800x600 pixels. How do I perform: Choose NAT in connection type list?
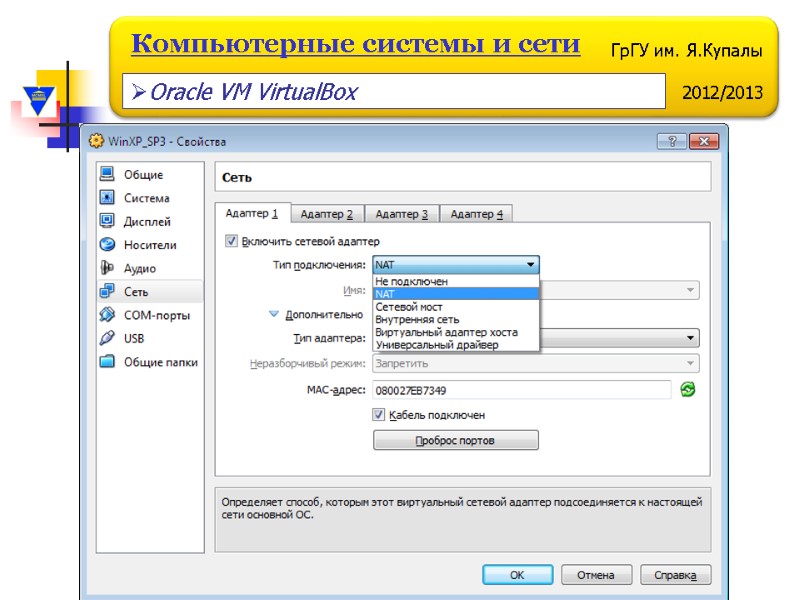[x=456, y=294]
